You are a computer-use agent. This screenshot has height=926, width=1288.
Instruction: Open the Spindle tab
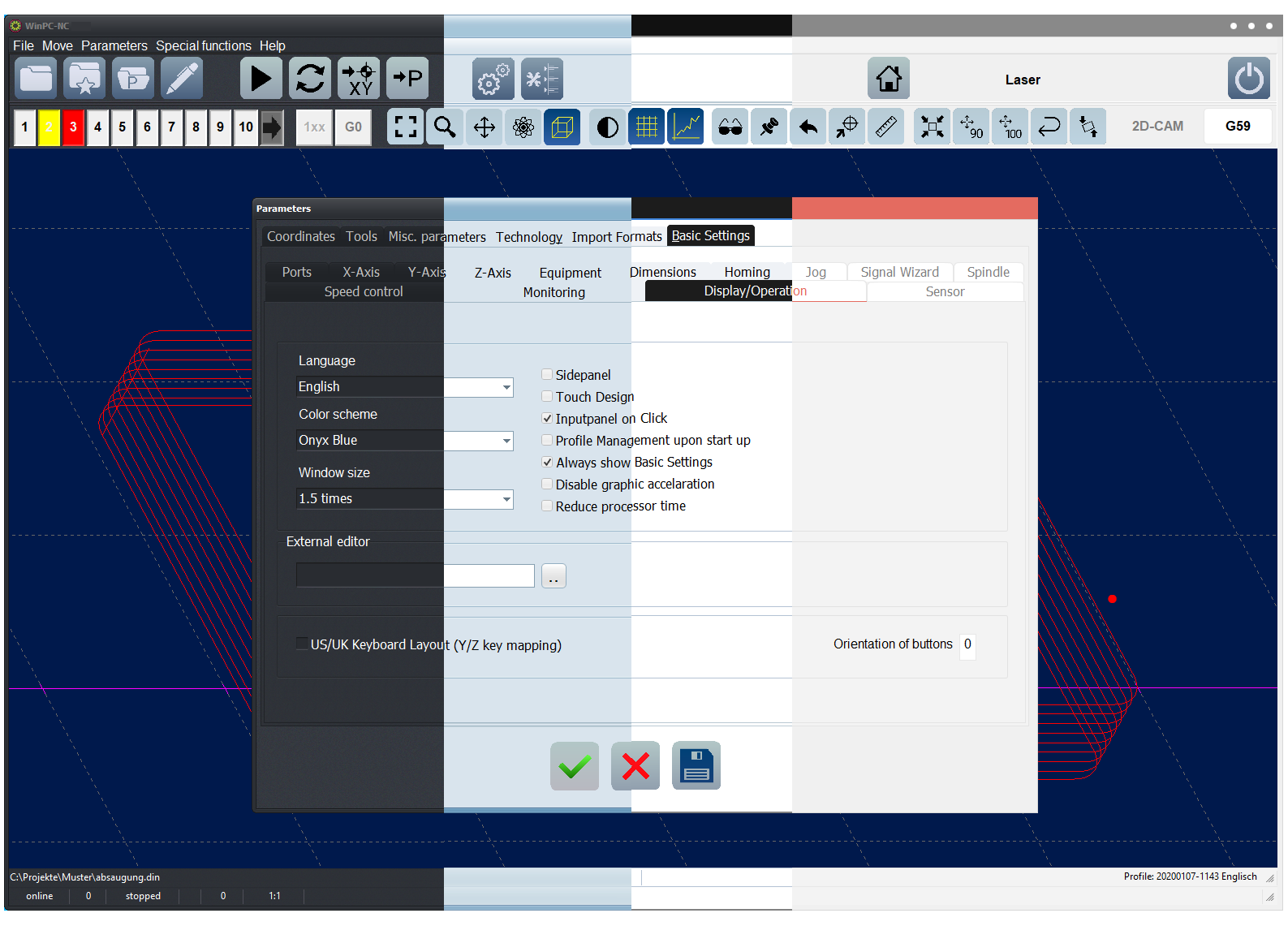[989, 272]
